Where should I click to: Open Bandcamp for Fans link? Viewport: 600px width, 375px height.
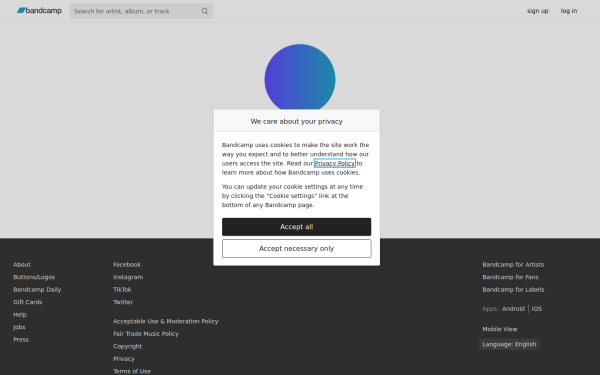(510, 277)
